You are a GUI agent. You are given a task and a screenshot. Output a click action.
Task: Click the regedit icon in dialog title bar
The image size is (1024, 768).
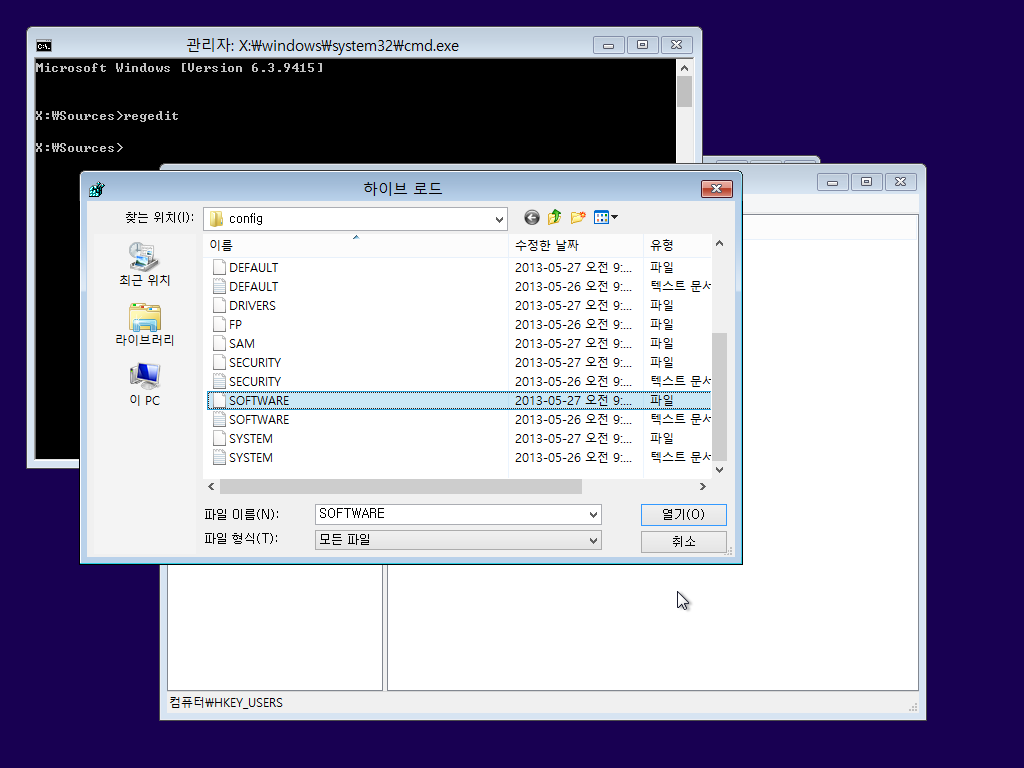(x=97, y=189)
